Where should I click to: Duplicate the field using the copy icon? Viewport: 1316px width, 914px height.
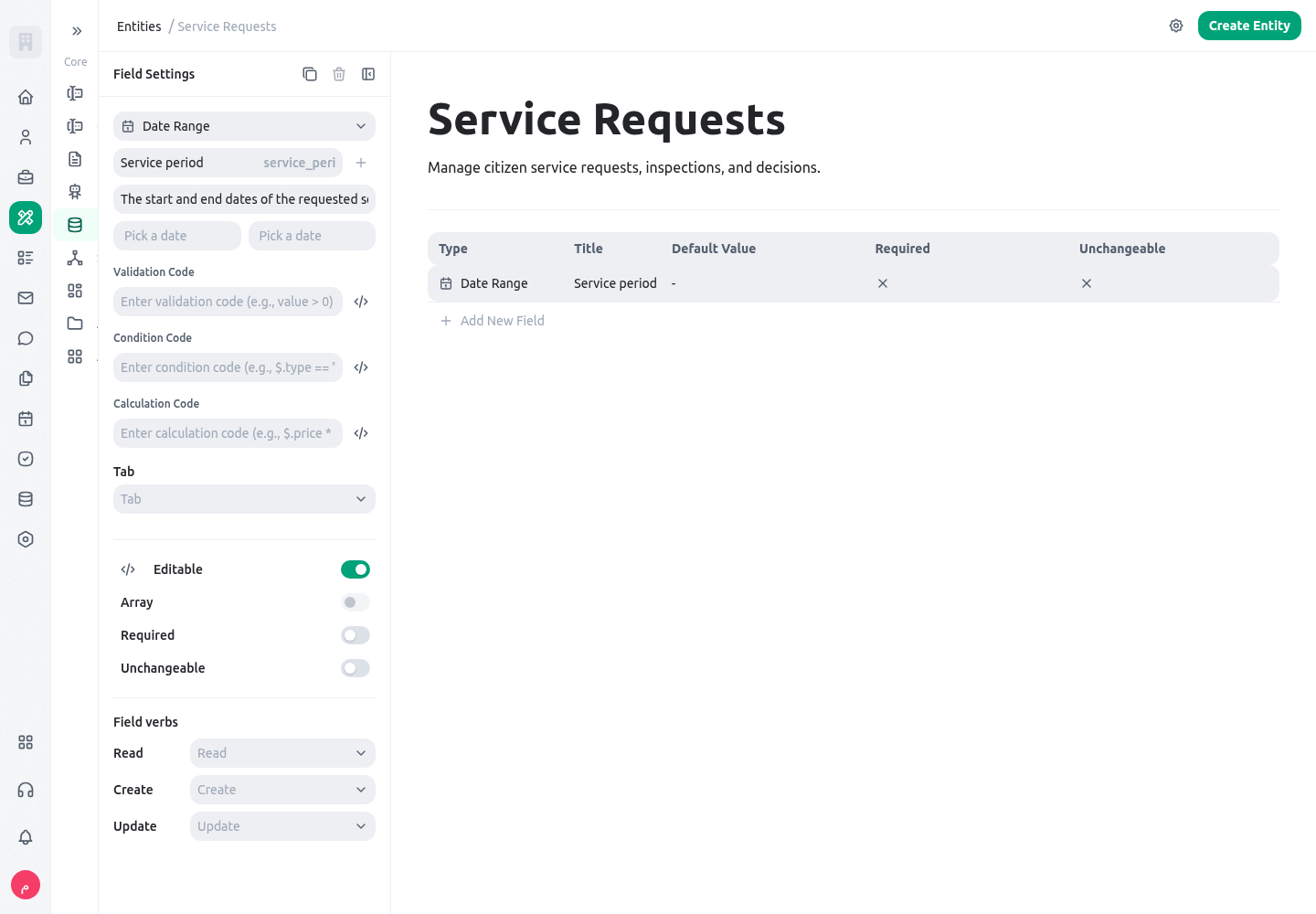(310, 74)
